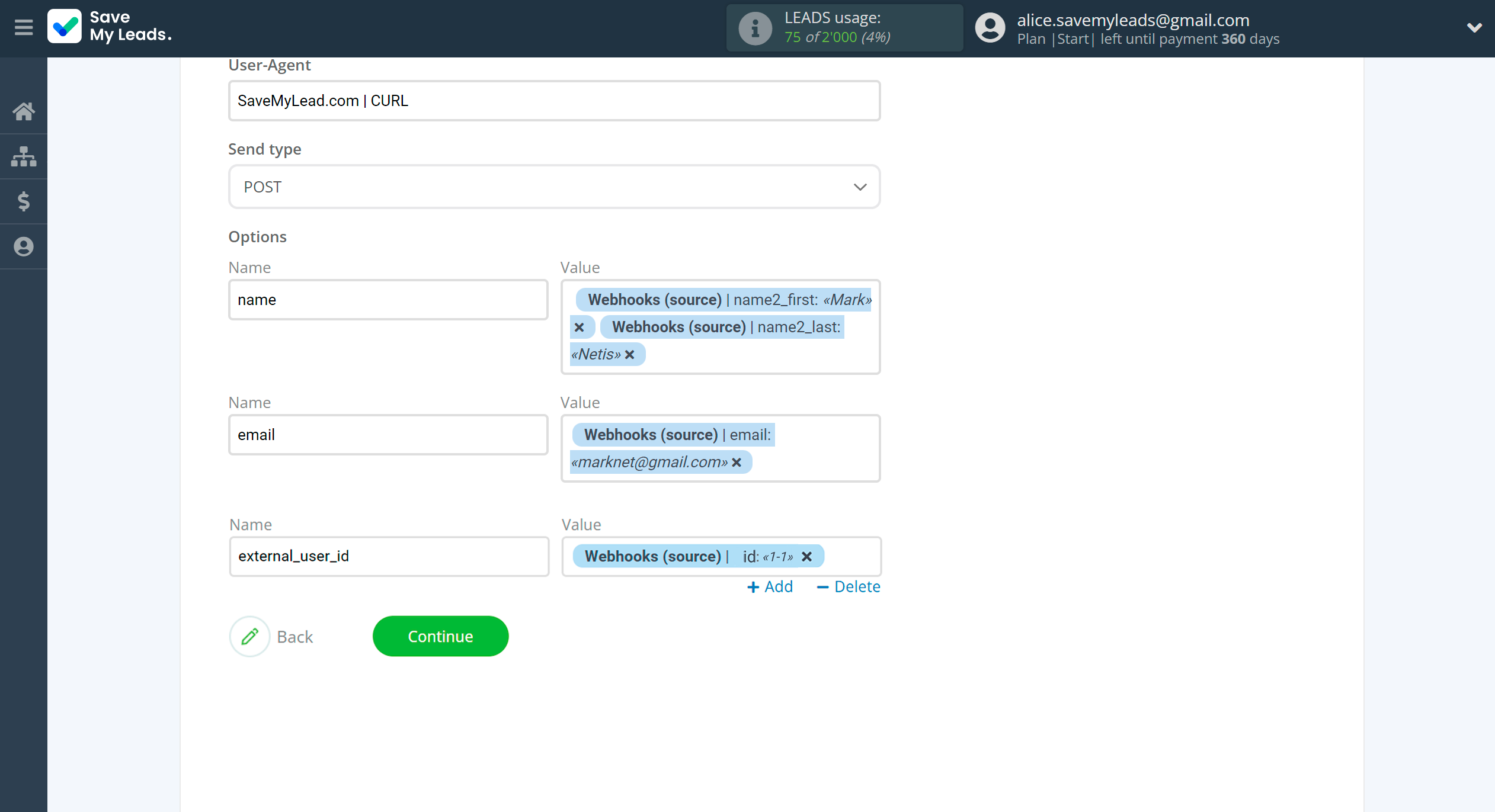This screenshot has width=1495, height=812.
Task: Open billing dollar icon in sidebar
Action: tap(24, 201)
